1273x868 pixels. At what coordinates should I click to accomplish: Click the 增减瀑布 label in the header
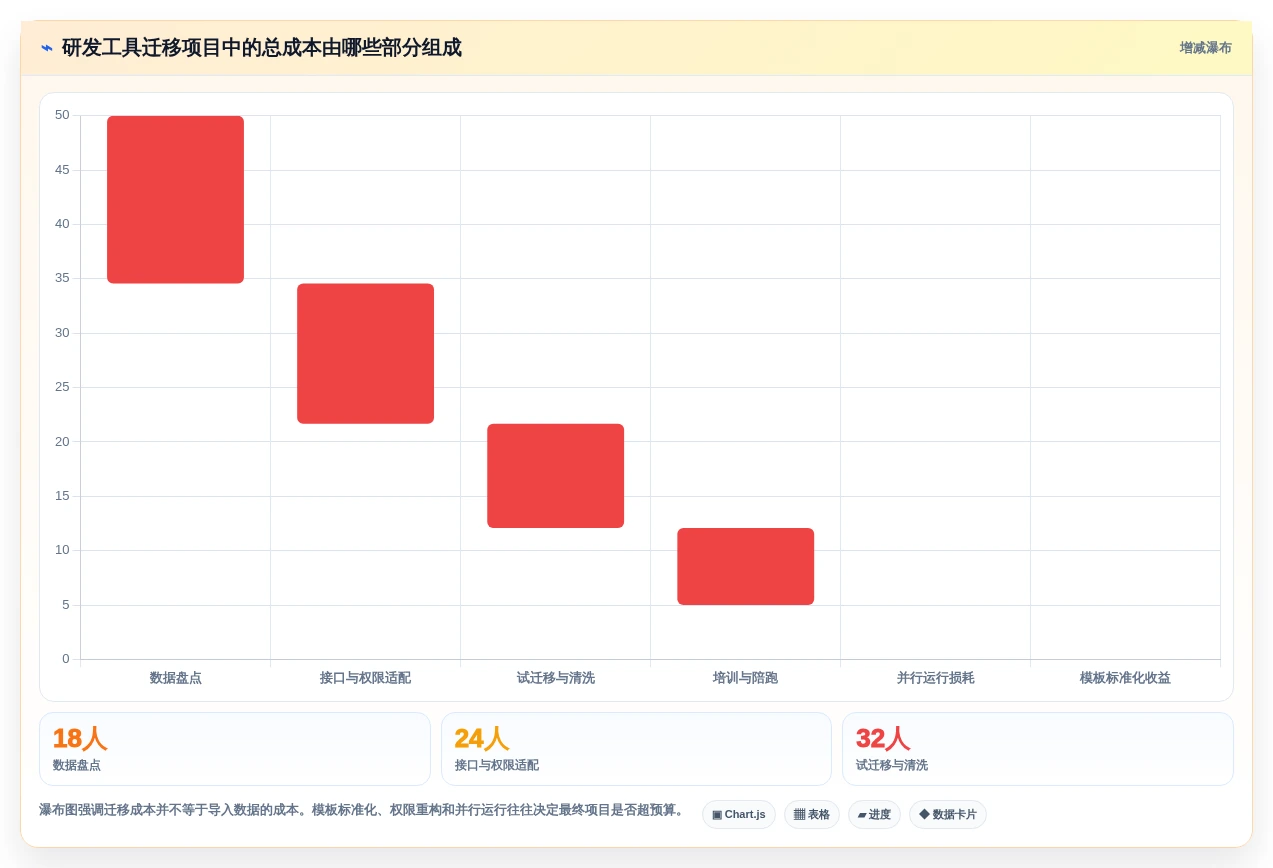1205,48
